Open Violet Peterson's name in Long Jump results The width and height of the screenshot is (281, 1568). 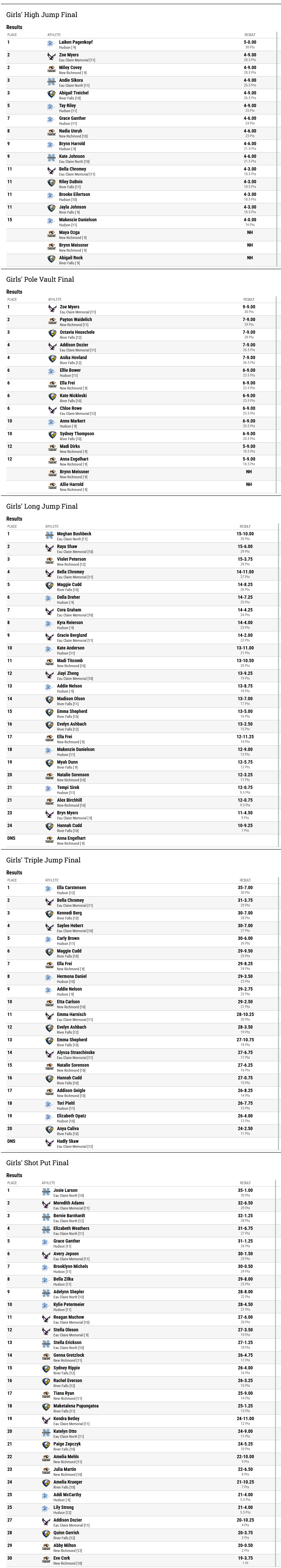pos(71,559)
